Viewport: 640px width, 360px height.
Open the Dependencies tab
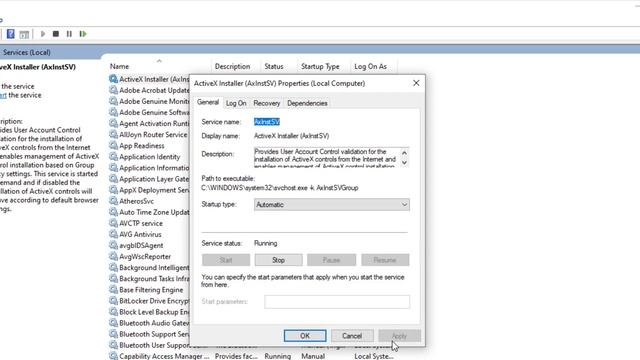coord(307,103)
